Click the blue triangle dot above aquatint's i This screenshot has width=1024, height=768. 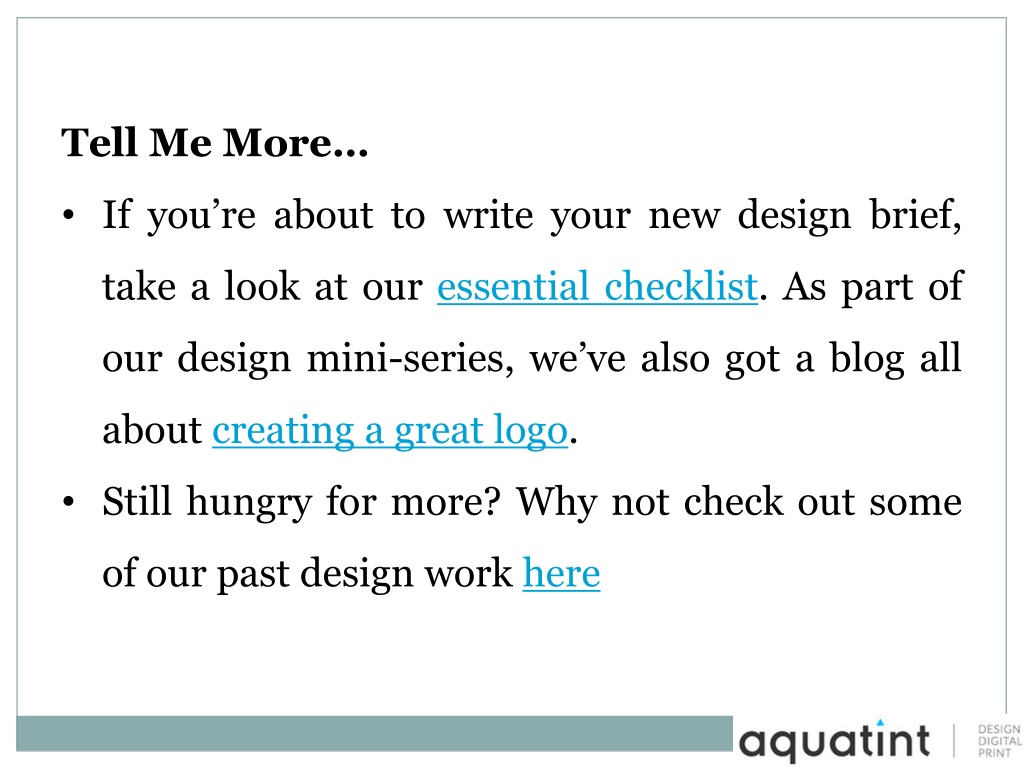pos(880,722)
